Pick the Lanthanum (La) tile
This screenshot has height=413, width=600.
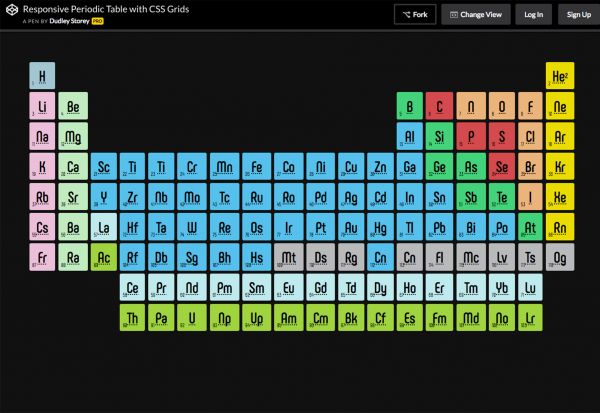pos(104,227)
